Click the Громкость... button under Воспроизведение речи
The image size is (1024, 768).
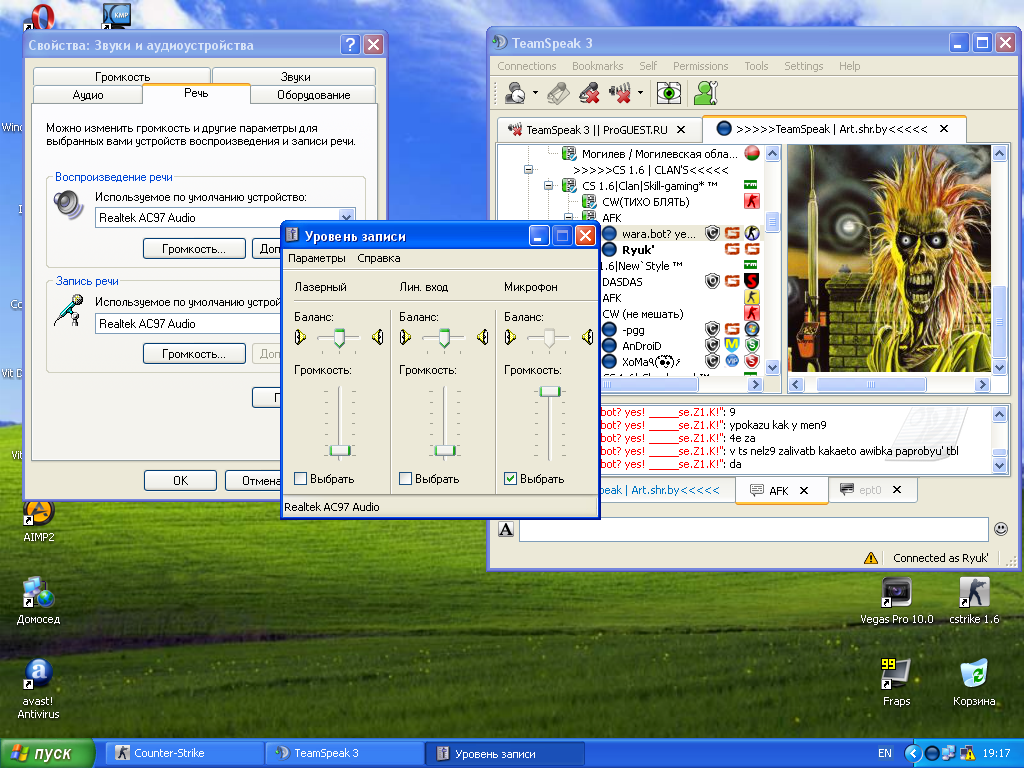[194, 249]
